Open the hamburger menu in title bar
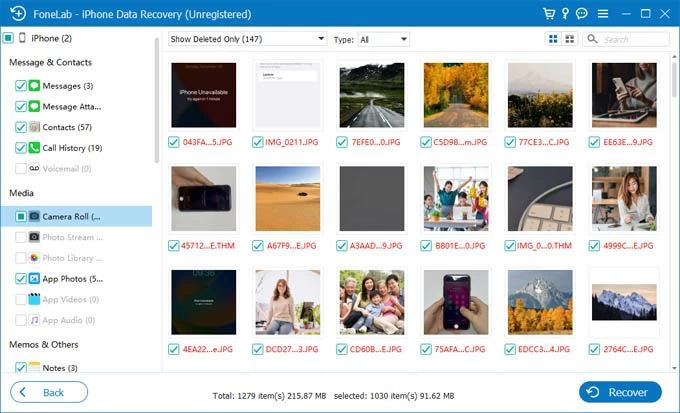This screenshot has width=680, height=413. [601, 14]
